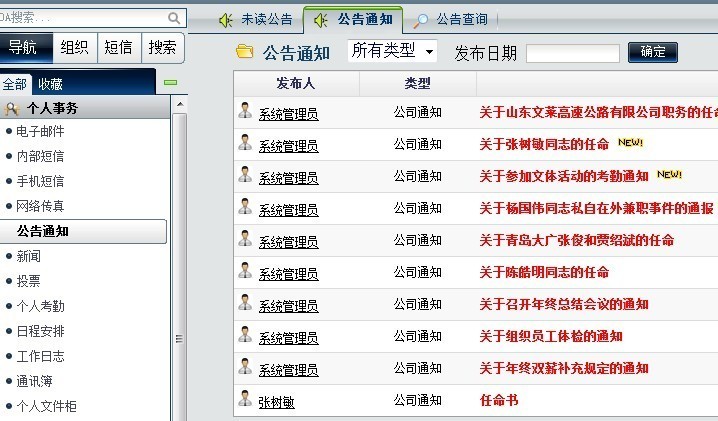Screen dimensions: 718x421
Task: Select the 组织 navigation tab
Action: point(74,47)
